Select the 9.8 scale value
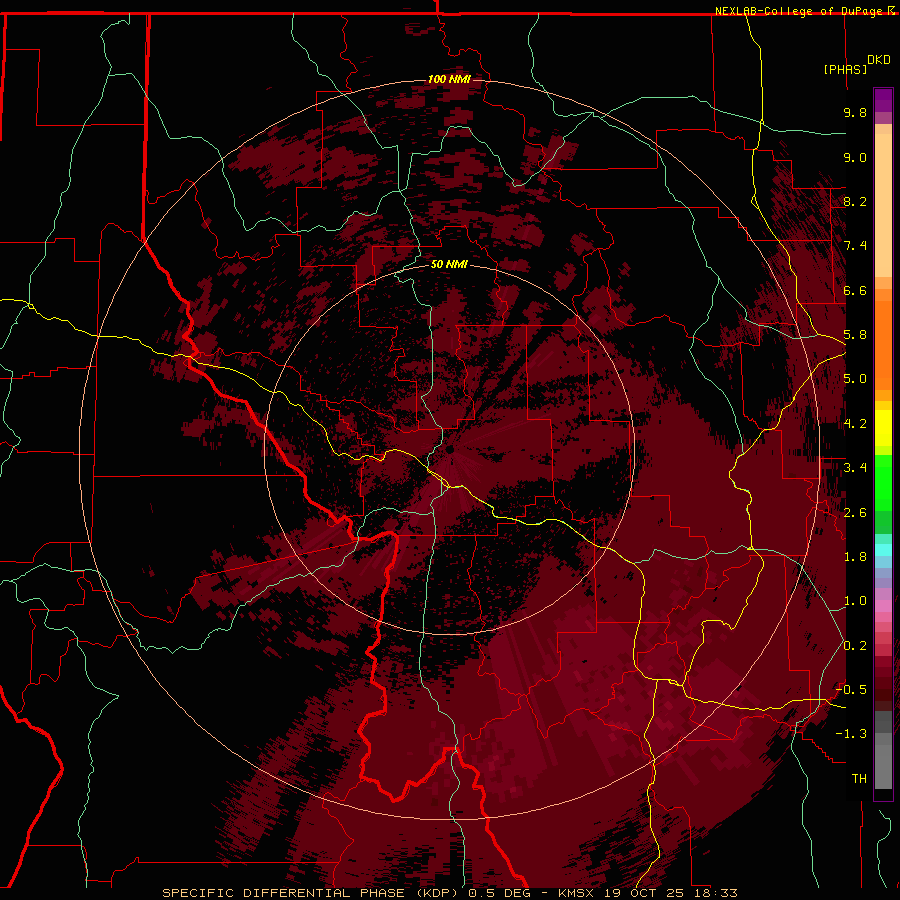The height and width of the screenshot is (900, 900). tap(855, 112)
